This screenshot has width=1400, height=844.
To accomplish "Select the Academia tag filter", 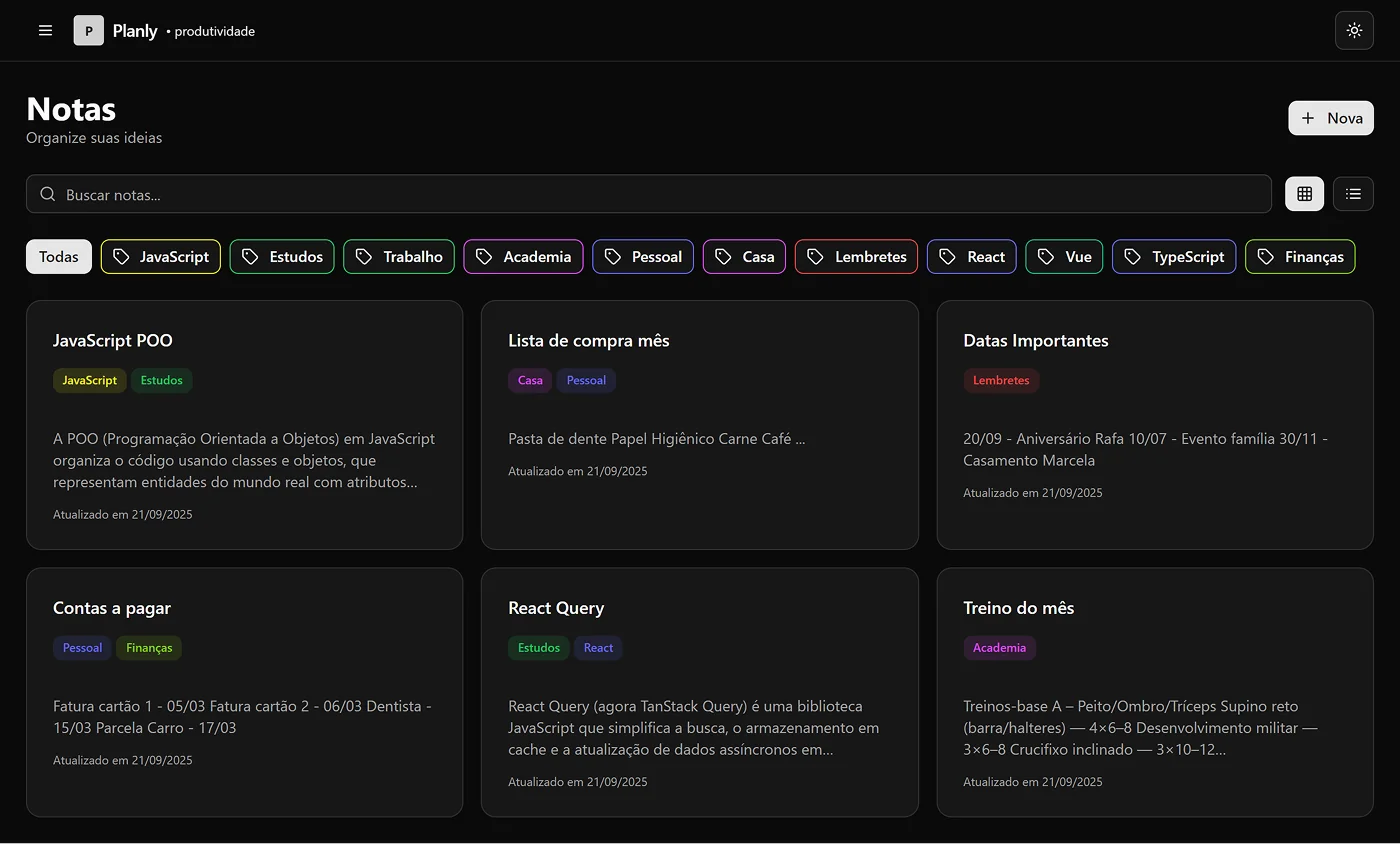I will coord(523,256).
